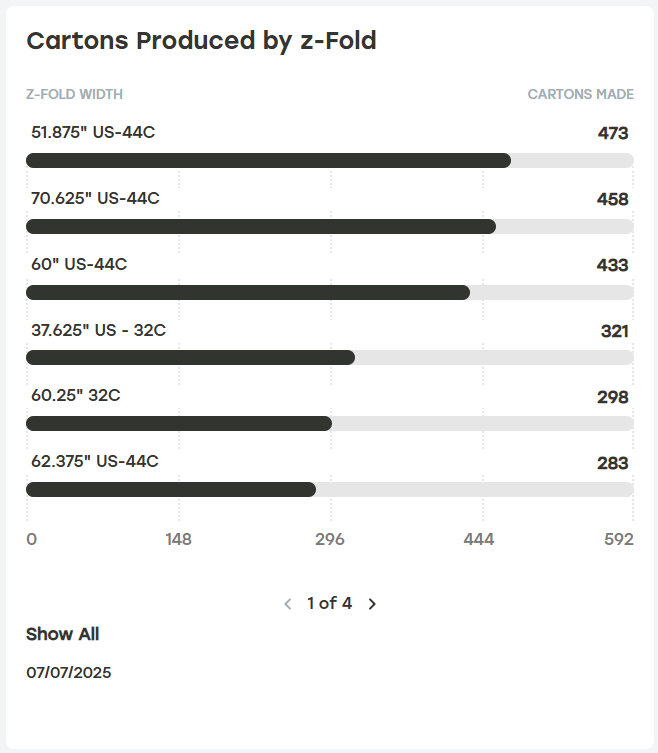Select the 60" US-44C row label
The width and height of the screenshot is (658, 753).
[x=79, y=264]
